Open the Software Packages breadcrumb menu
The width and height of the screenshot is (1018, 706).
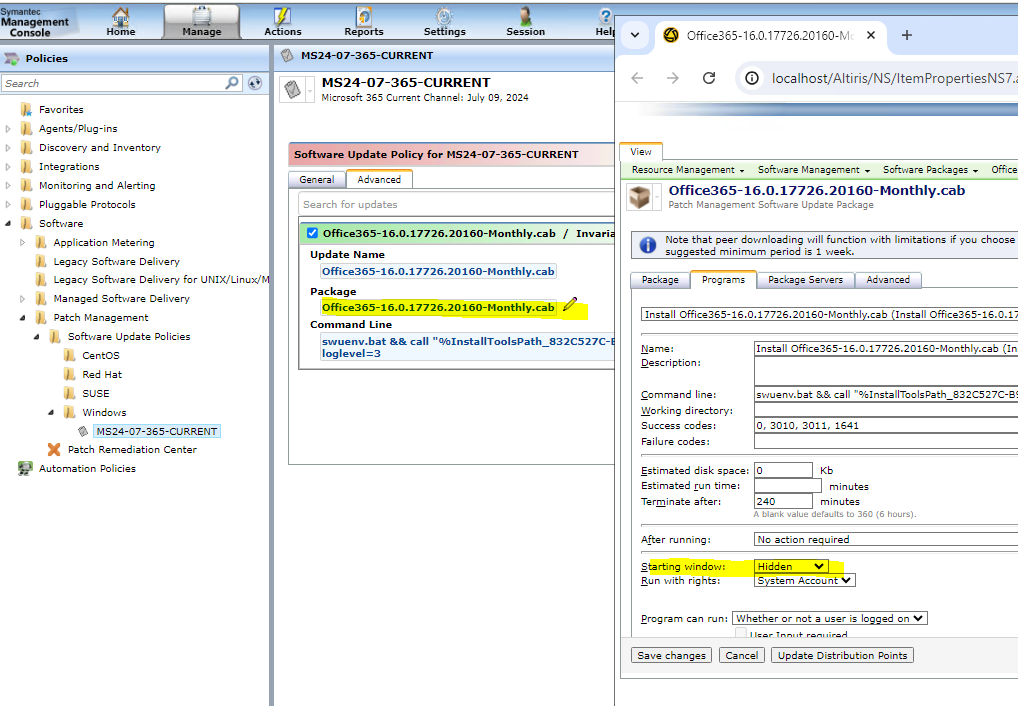pos(930,170)
